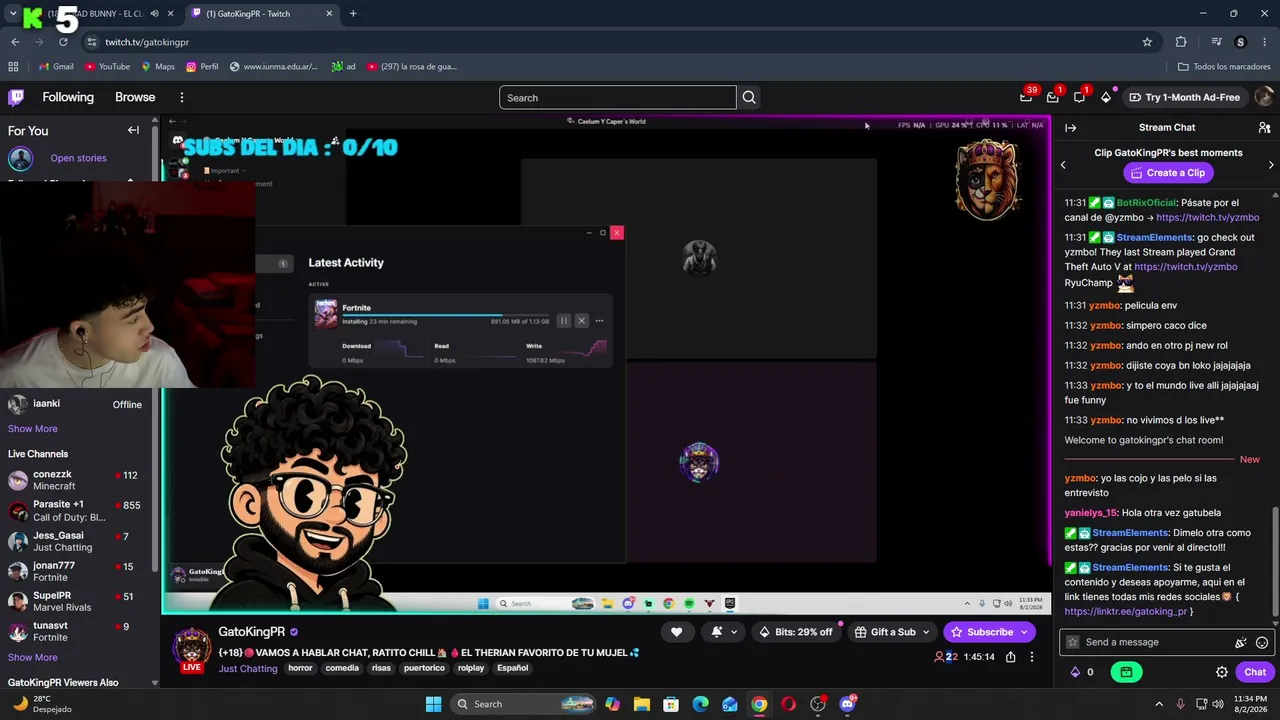Click Try 1-Month Ad-Free button
Viewport: 1280px width, 720px height.
(1184, 97)
